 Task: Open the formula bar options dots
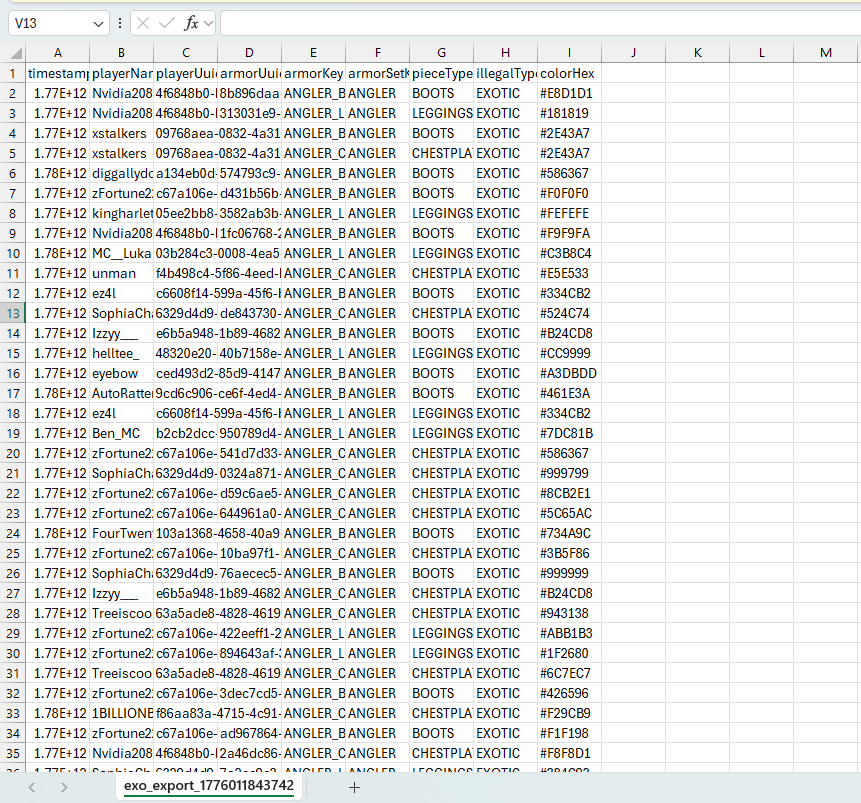pyautogui.click(x=120, y=23)
